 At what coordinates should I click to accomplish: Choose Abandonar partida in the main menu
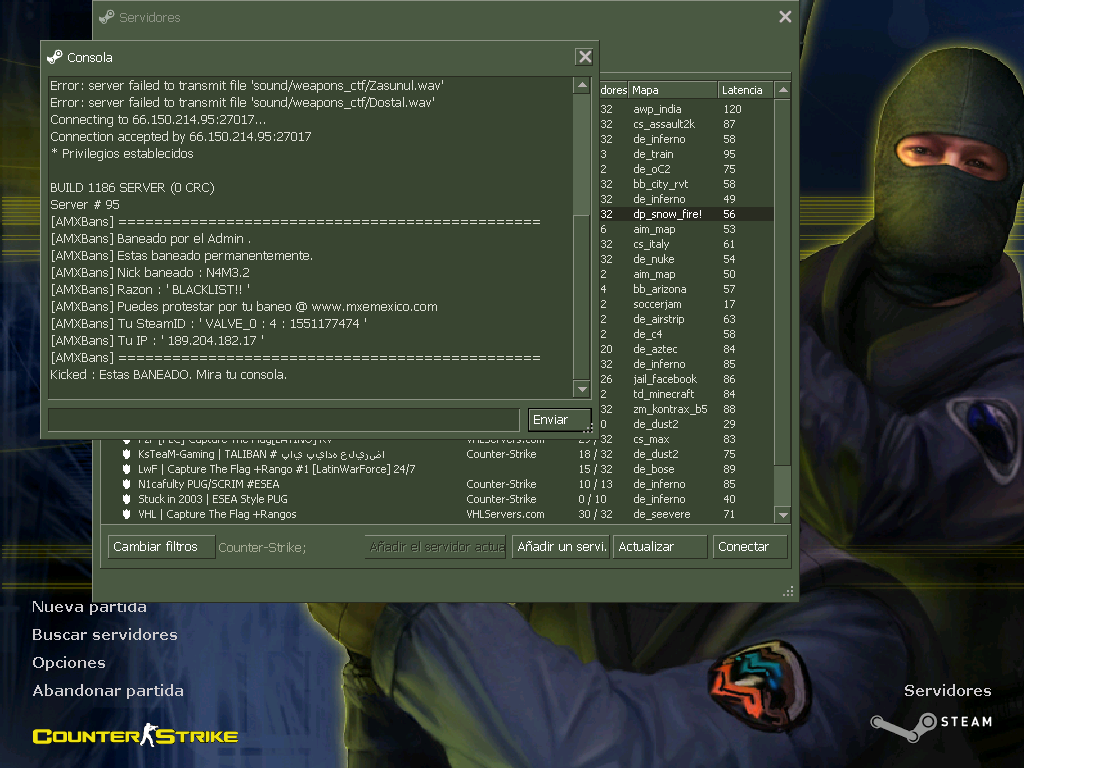tap(108, 691)
